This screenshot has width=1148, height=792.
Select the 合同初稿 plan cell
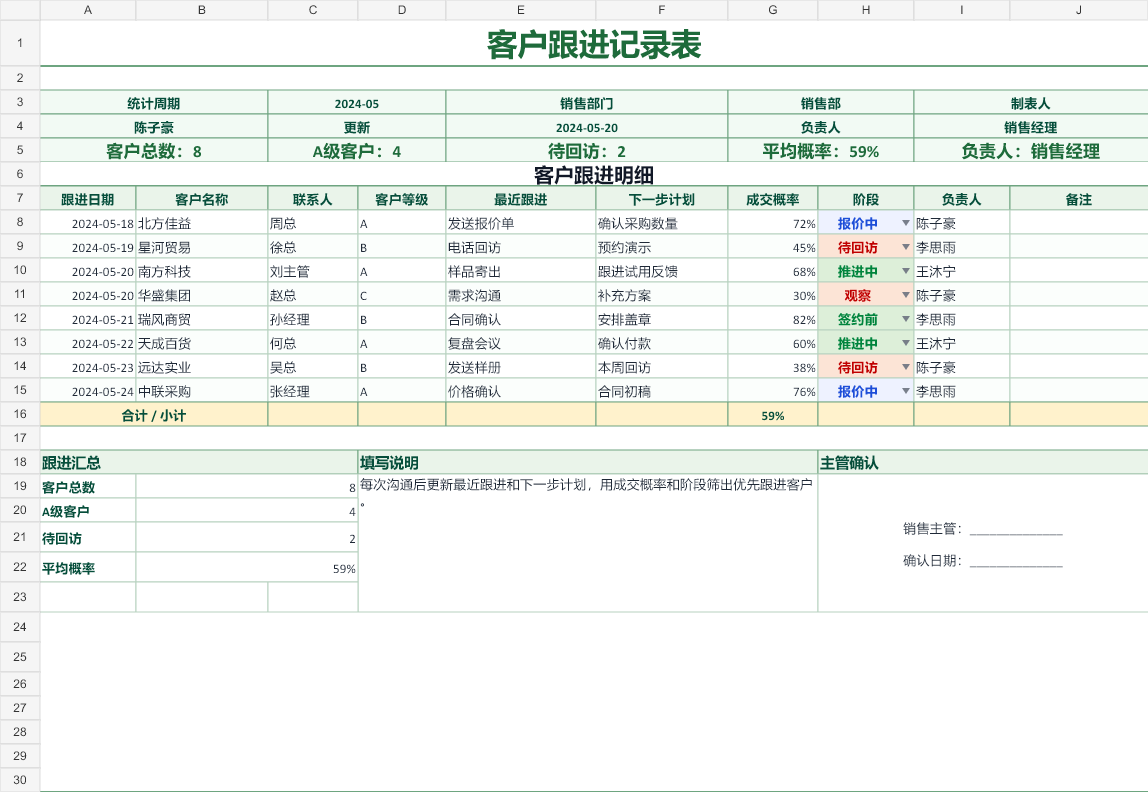click(662, 392)
